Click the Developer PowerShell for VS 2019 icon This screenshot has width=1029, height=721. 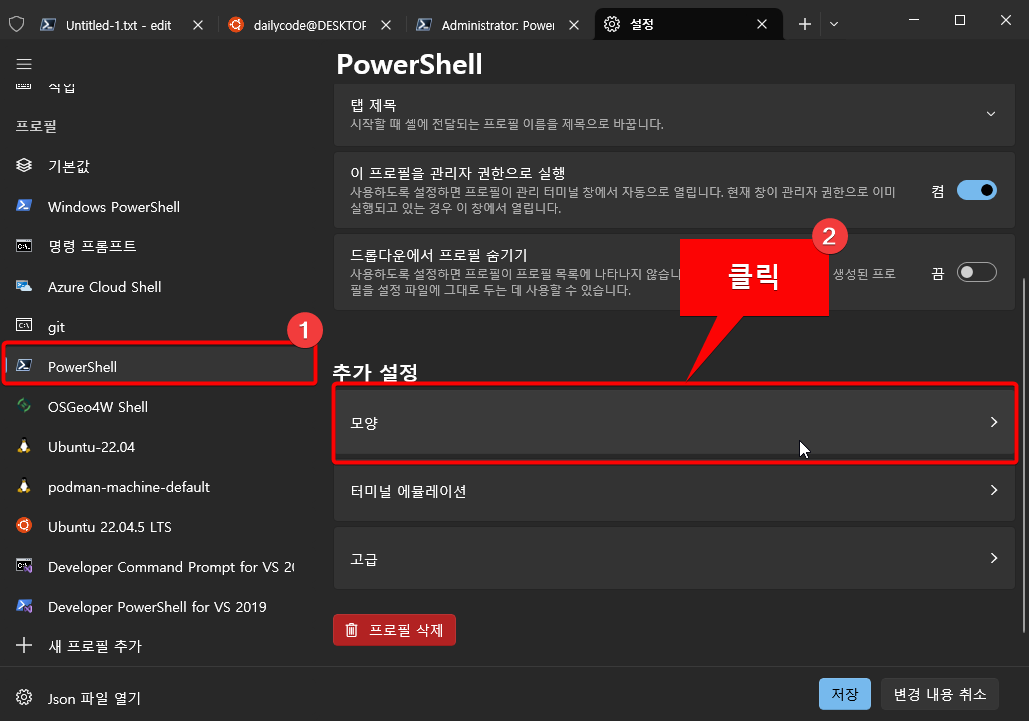pos(24,606)
